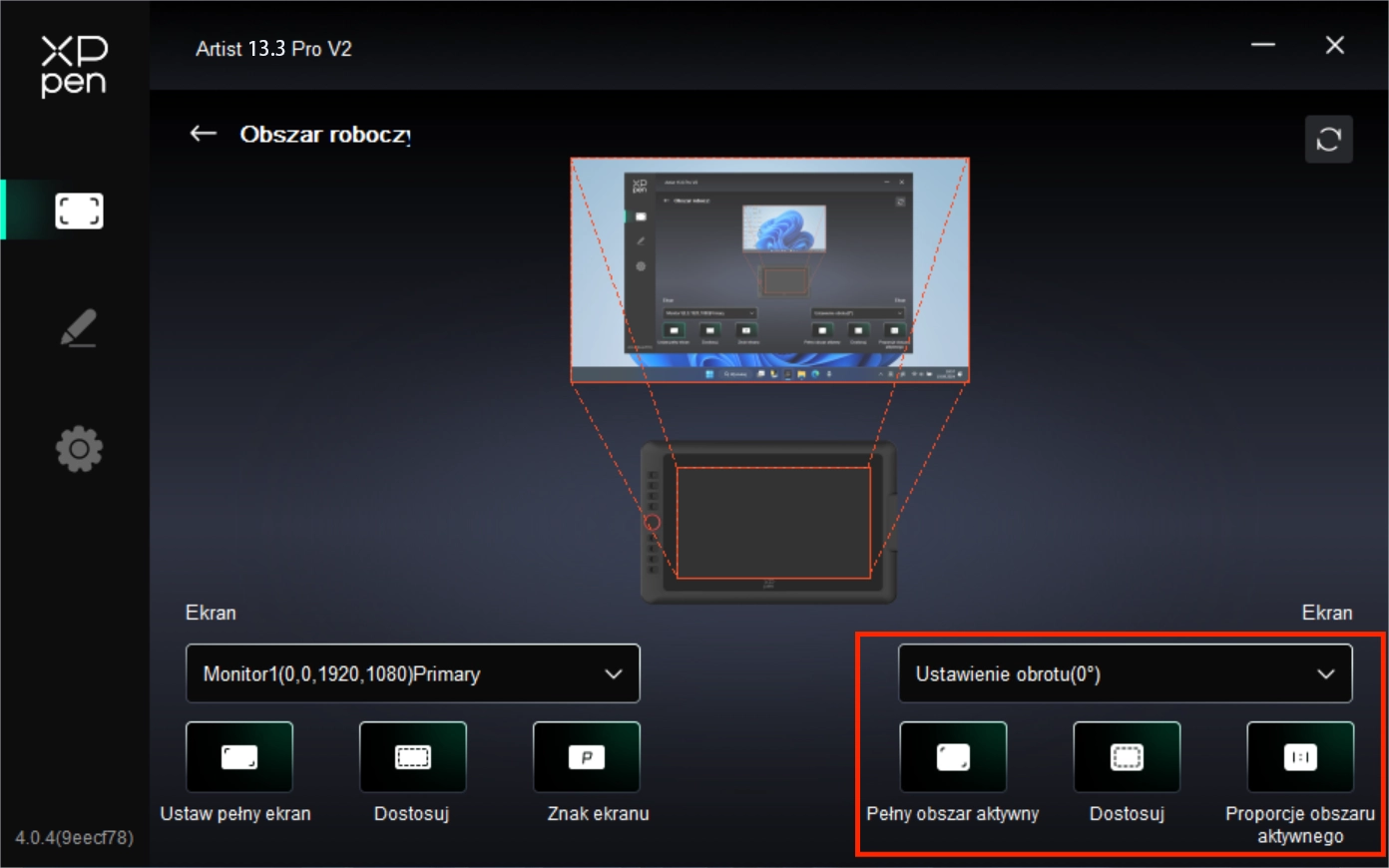Minimize the Artist 13.3 Pro window
Viewport: 1389px width, 868px height.
1263,46
